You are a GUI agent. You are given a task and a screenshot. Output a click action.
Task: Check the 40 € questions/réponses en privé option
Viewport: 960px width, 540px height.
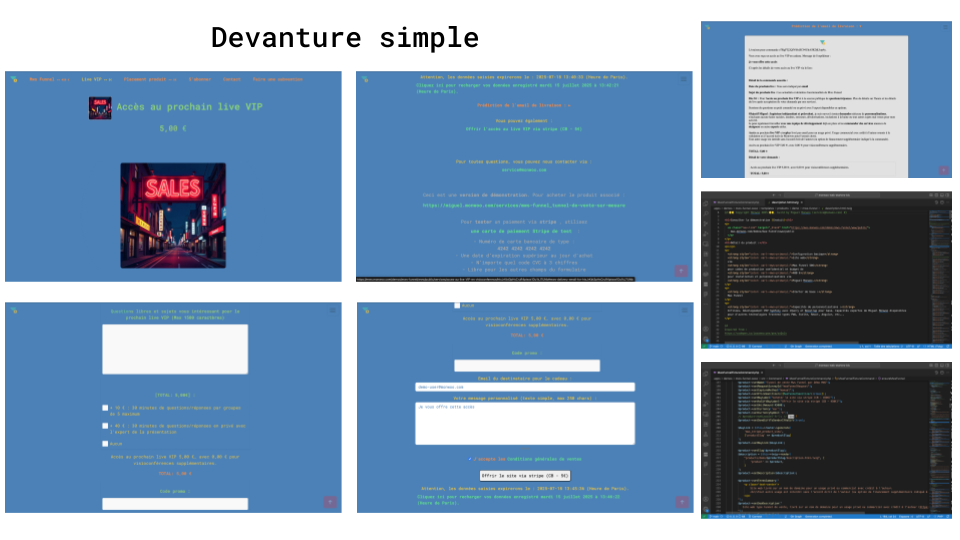106,426
